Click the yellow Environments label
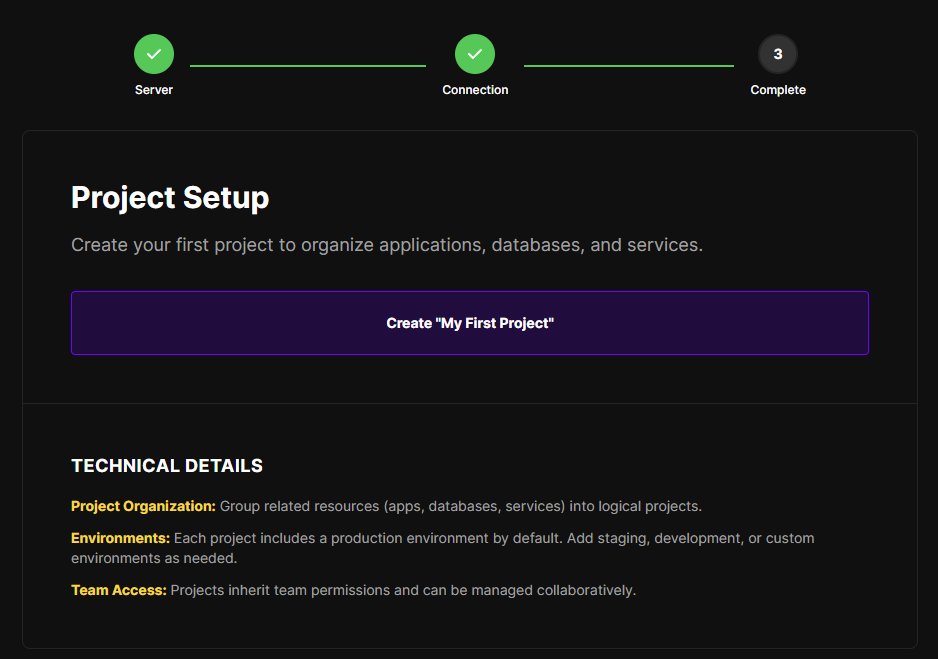This screenshot has height=659, width=938. point(120,539)
